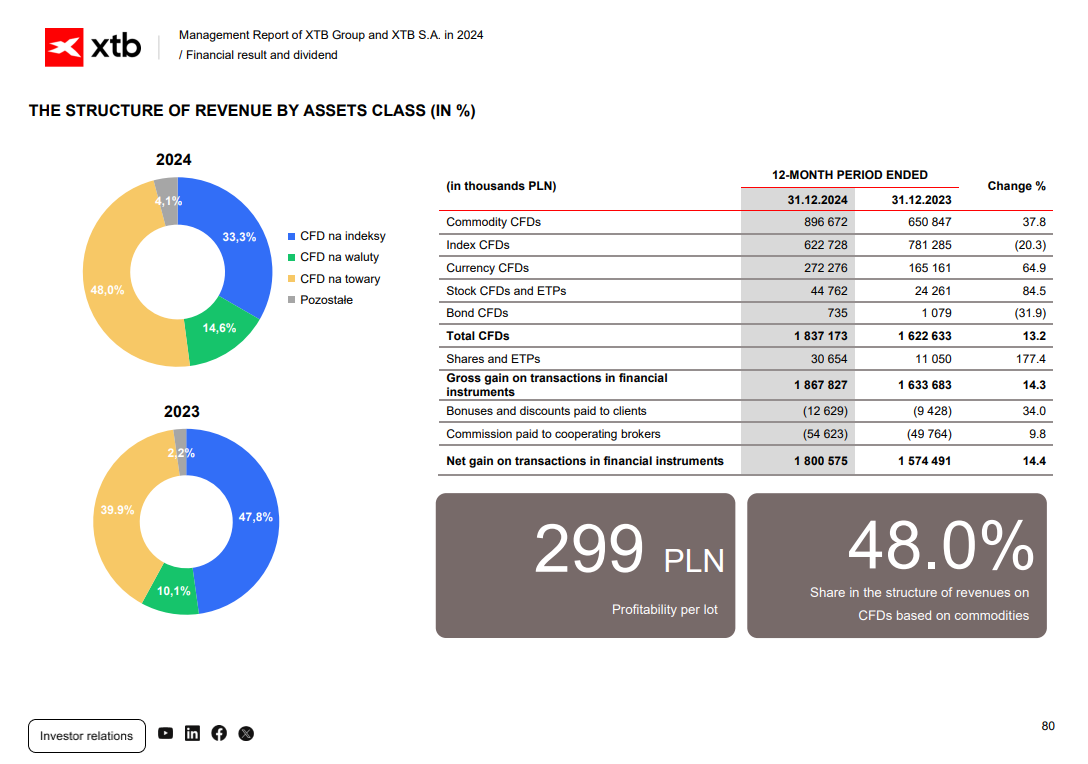Open the X (Twitter) social icon
1088x764 pixels.
point(246,733)
